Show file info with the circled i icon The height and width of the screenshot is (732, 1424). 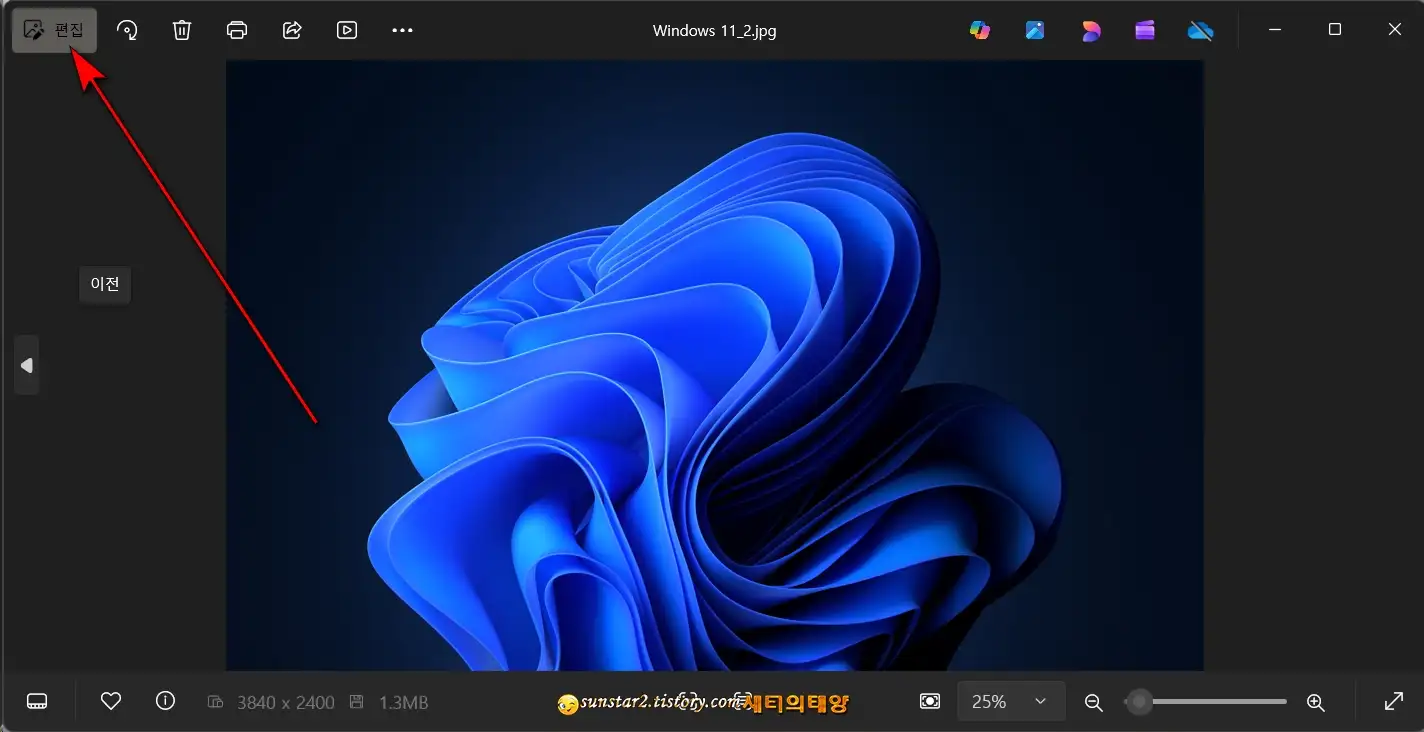coord(166,701)
